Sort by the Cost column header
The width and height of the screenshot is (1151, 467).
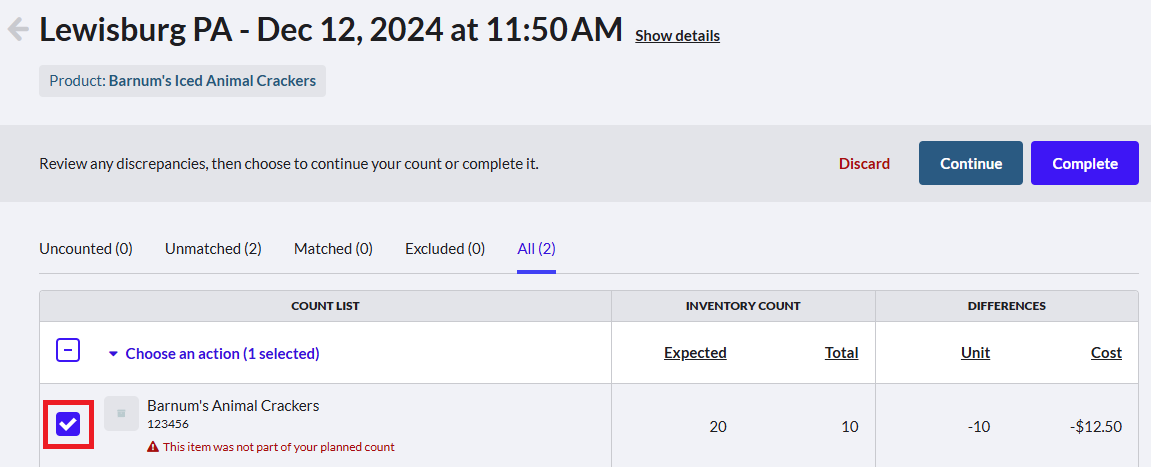pos(1106,352)
